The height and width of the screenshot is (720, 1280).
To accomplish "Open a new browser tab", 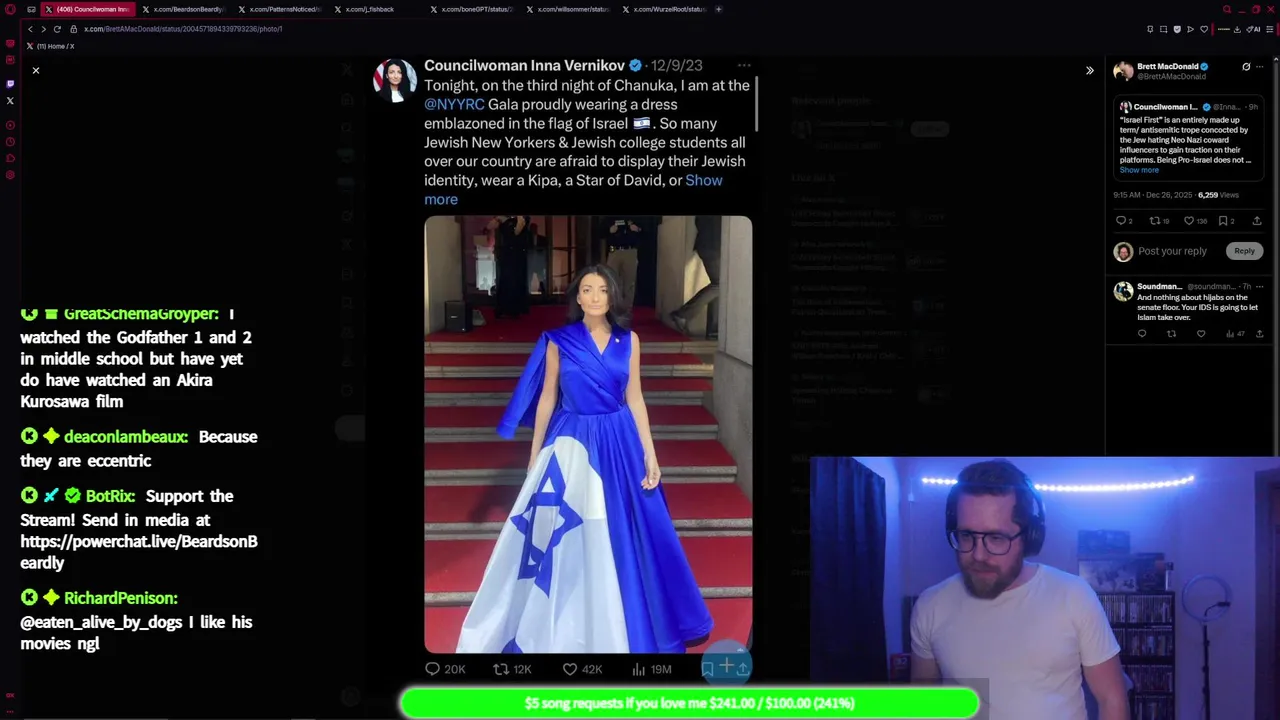I will [718, 9].
